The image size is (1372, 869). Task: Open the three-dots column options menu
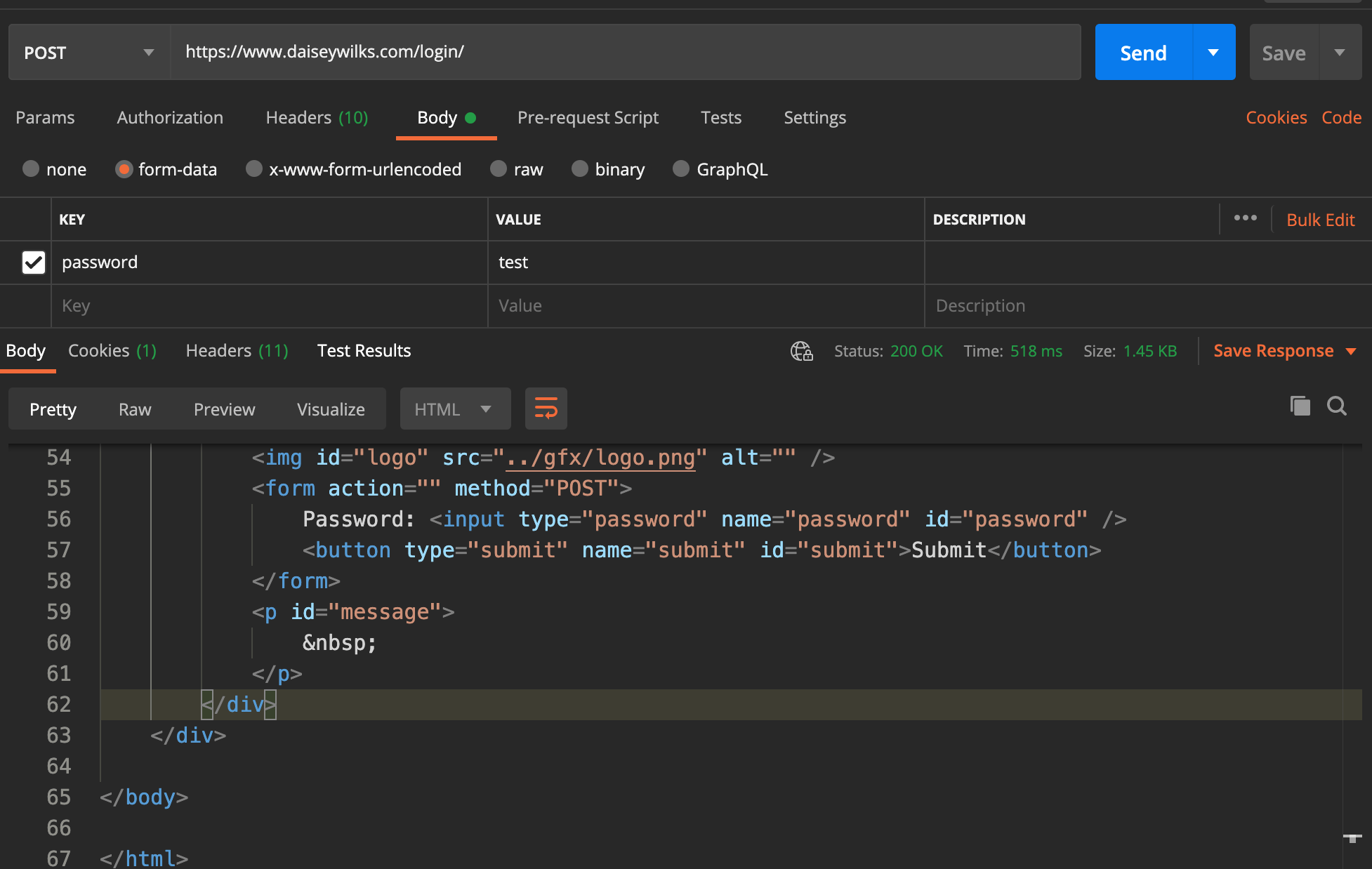[x=1245, y=218]
